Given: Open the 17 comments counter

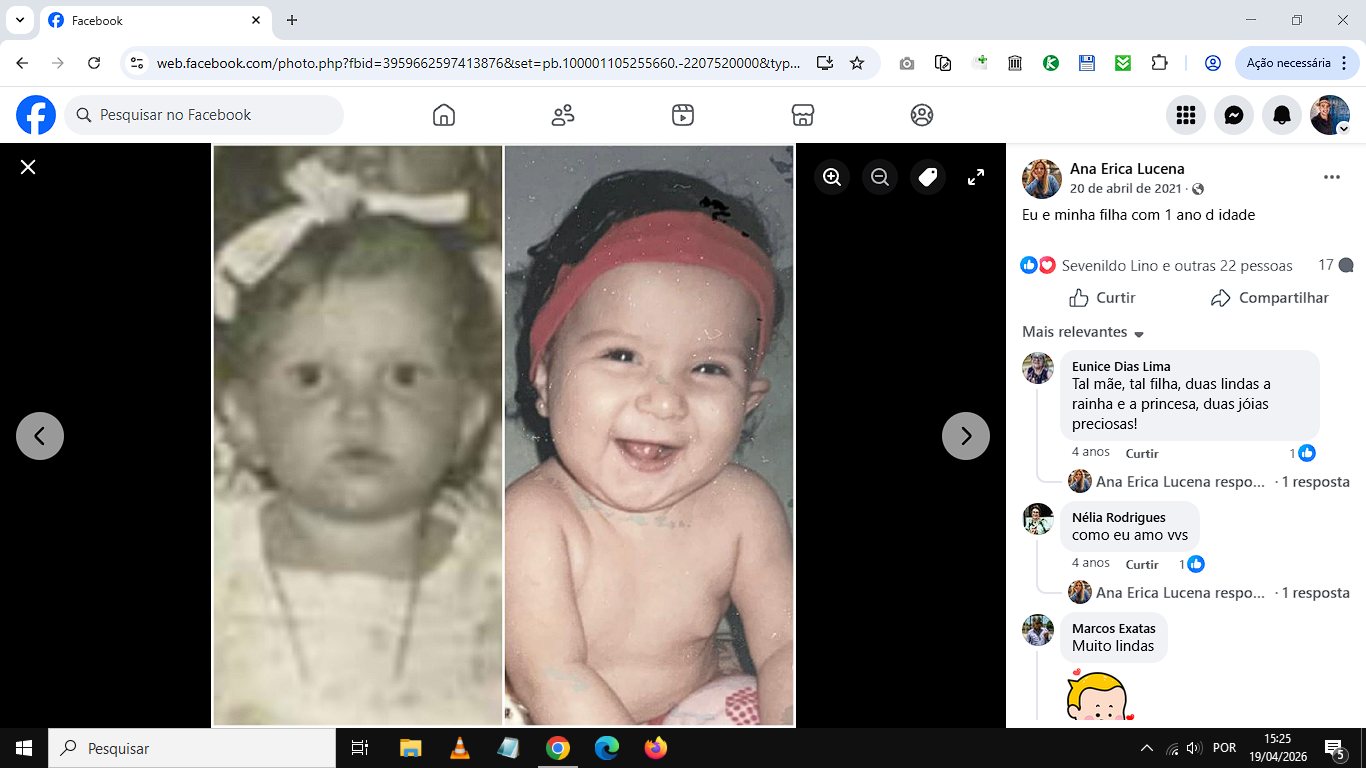Looking at the screenshot, I should click(x=1335, y=265).
